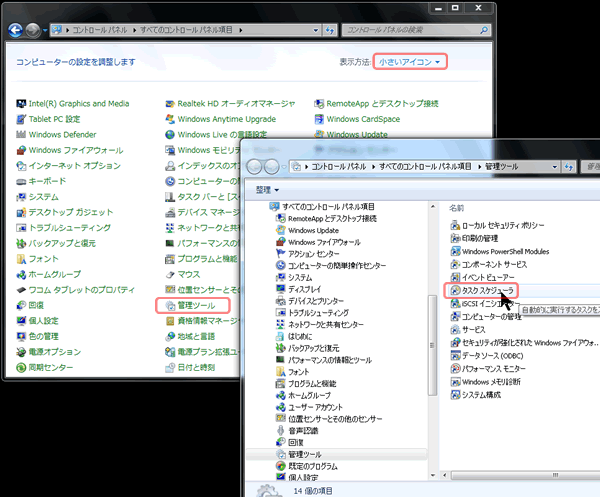
Task: Click the Refresh button in the 管理ツール window
Action: [569, 167]
